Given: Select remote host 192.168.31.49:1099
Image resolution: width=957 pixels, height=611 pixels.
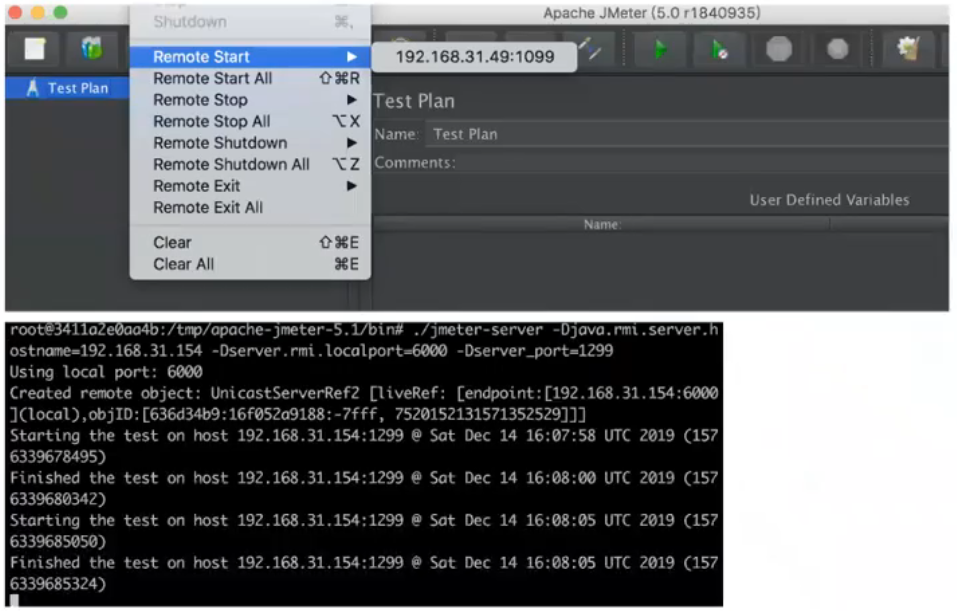Looking at the screenshot, I should 474,57.
